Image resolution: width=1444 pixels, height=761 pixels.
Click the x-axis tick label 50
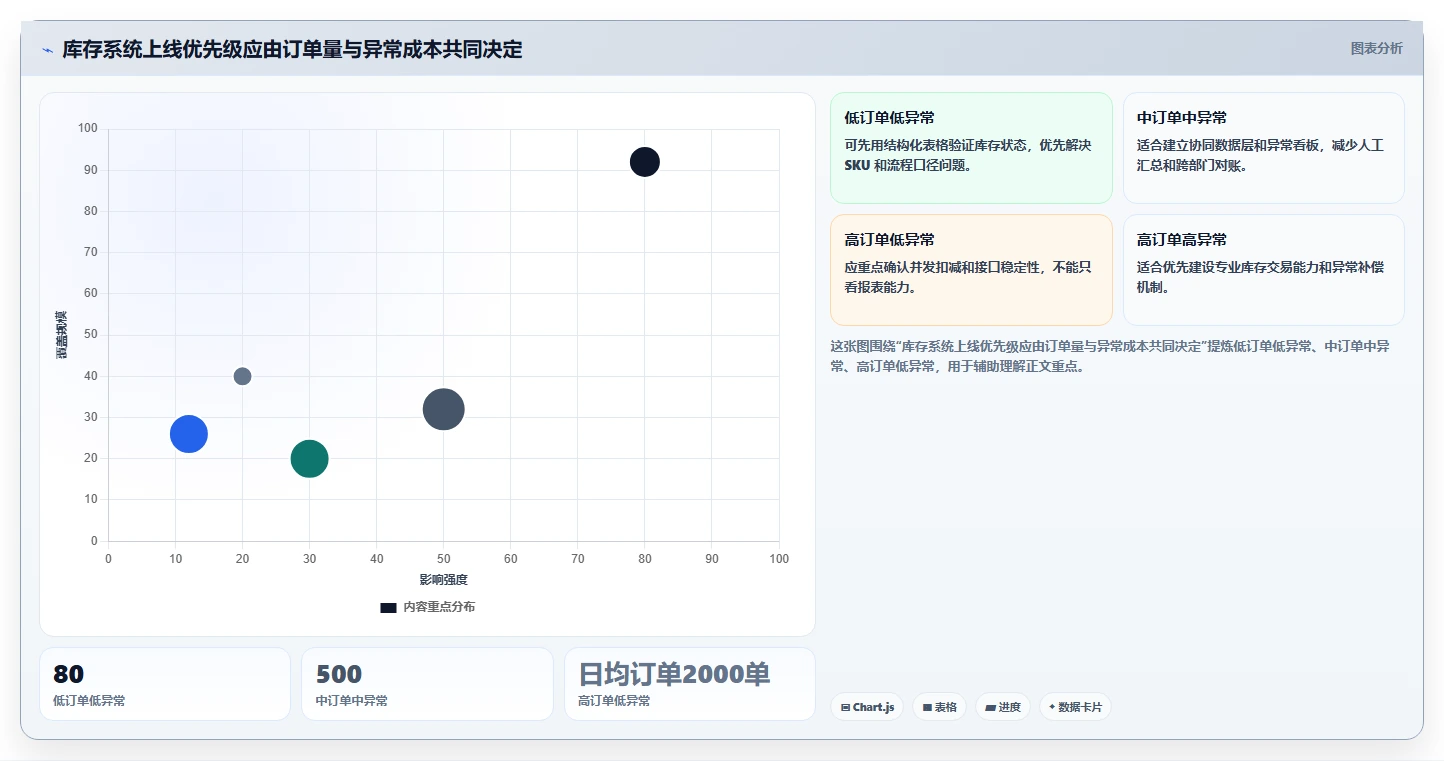pos(444,559)
